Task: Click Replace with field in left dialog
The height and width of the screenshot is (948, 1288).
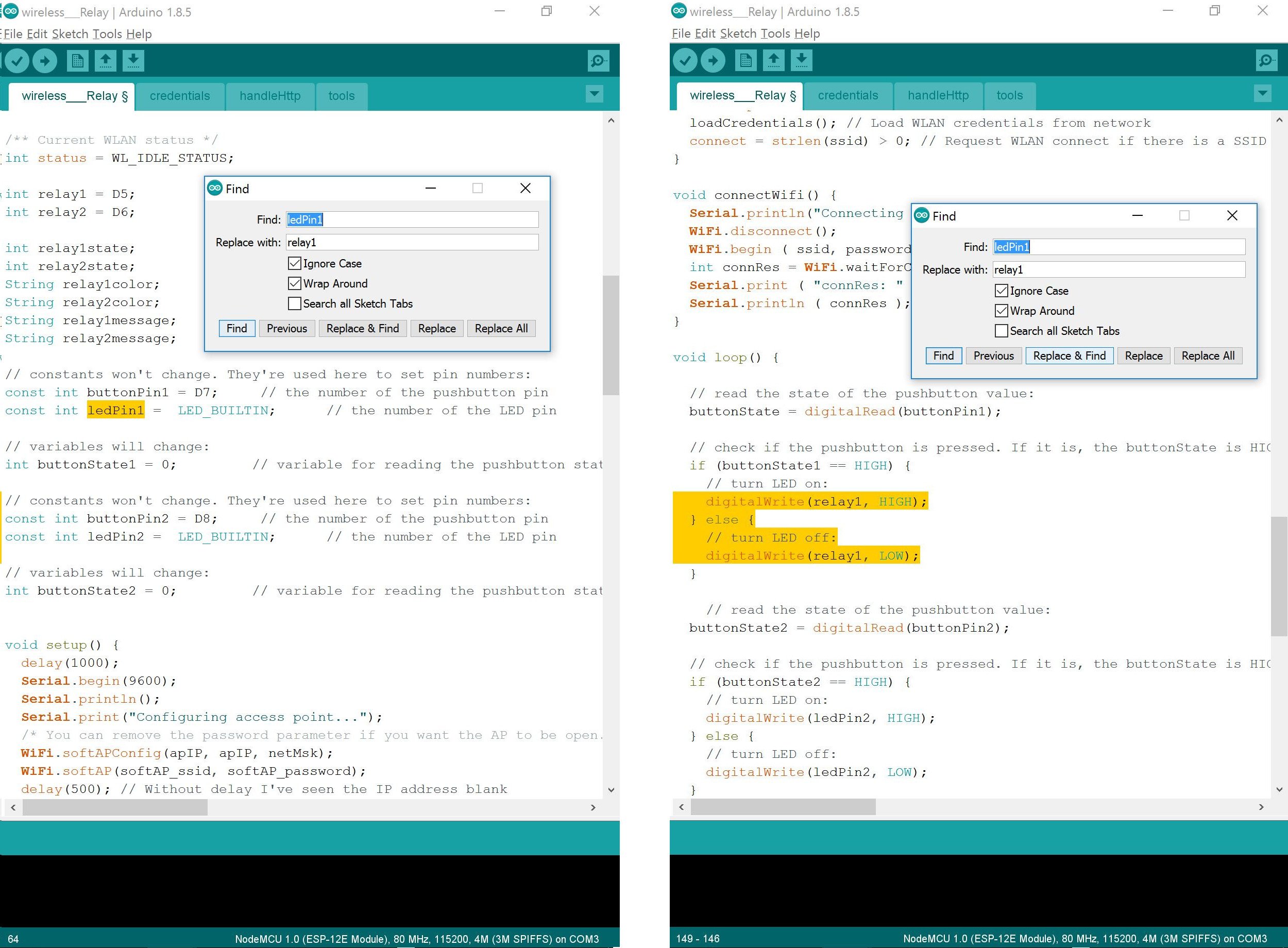Action: 411,242
